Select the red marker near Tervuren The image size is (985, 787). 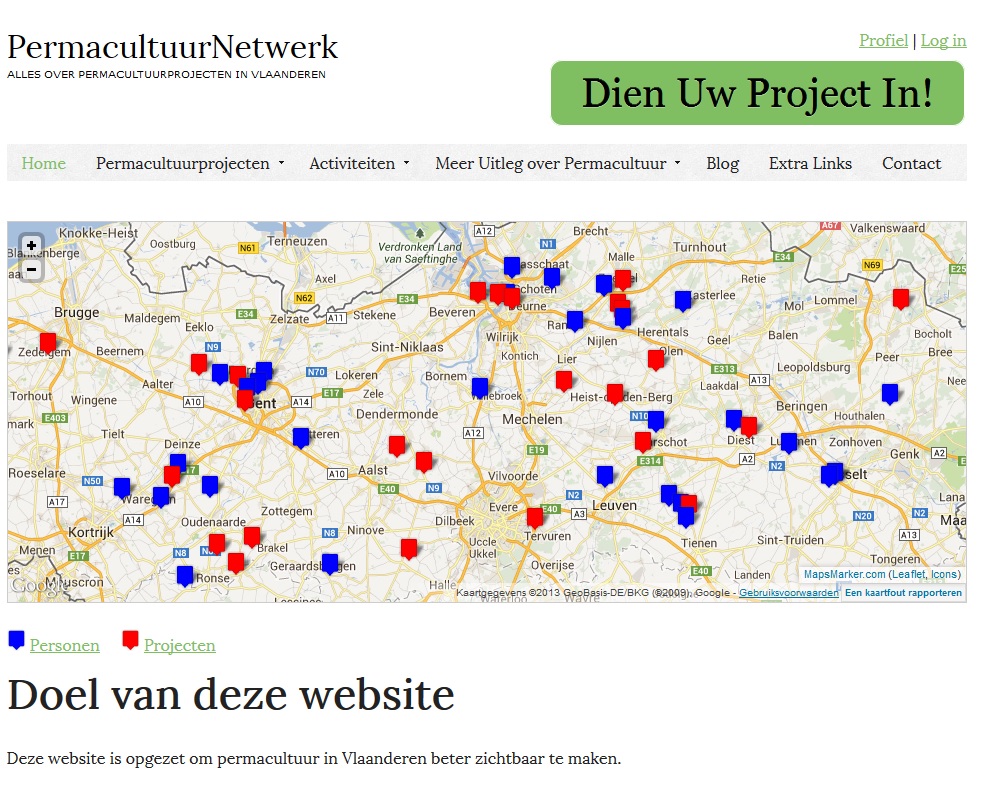click(x=535, y=518)
